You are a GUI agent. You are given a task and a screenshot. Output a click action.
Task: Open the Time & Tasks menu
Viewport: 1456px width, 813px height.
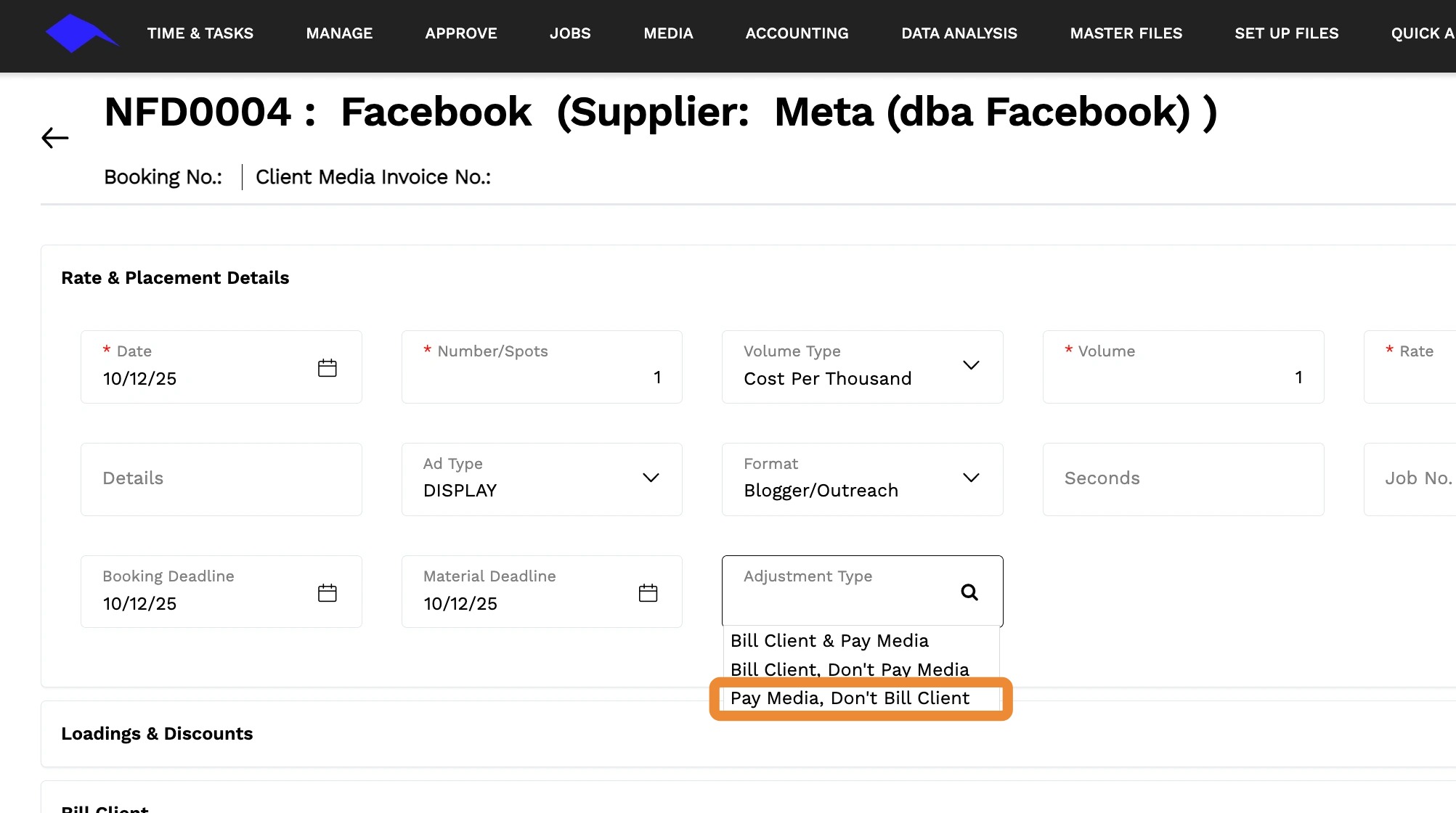[200, 33]
